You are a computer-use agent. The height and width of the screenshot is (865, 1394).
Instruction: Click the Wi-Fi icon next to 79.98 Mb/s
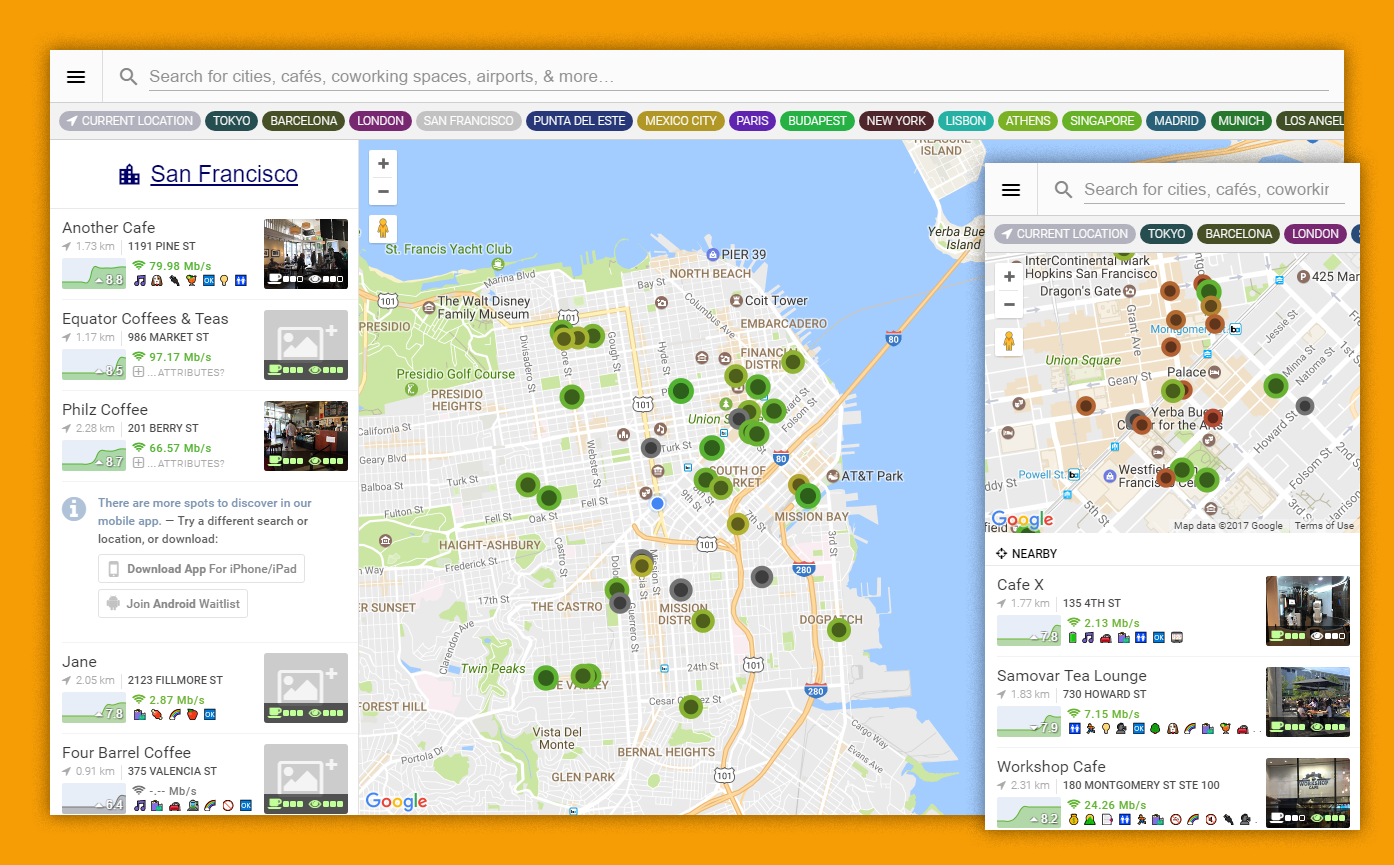[138, 265]
